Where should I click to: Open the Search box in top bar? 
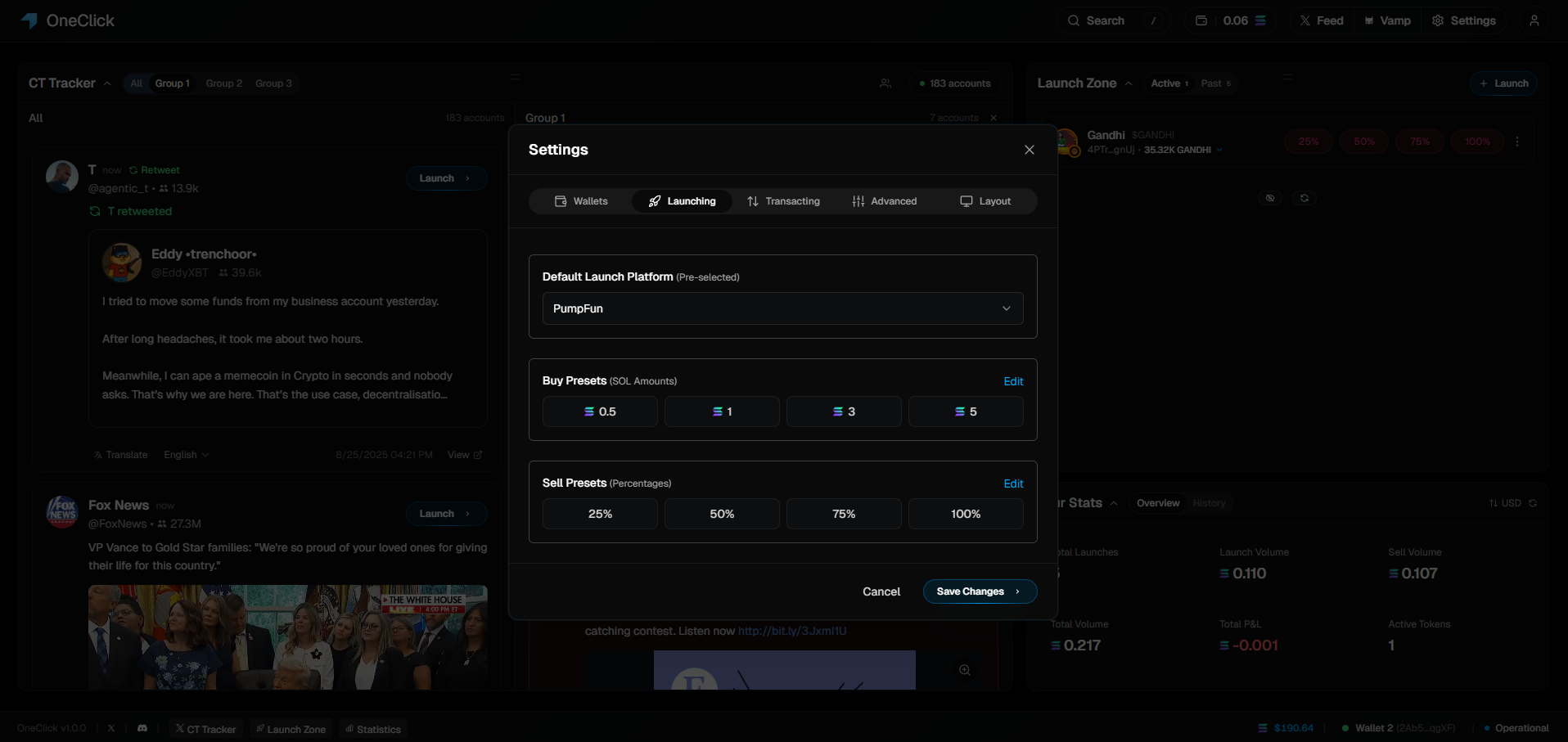(x=1114, y=20)
